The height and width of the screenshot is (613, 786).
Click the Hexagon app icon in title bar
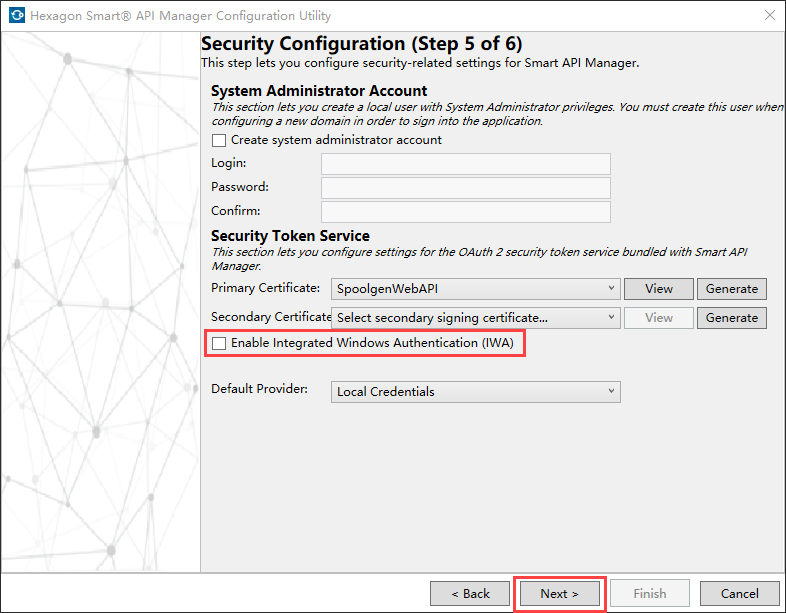pyautogui.click(x=15, y=16)
